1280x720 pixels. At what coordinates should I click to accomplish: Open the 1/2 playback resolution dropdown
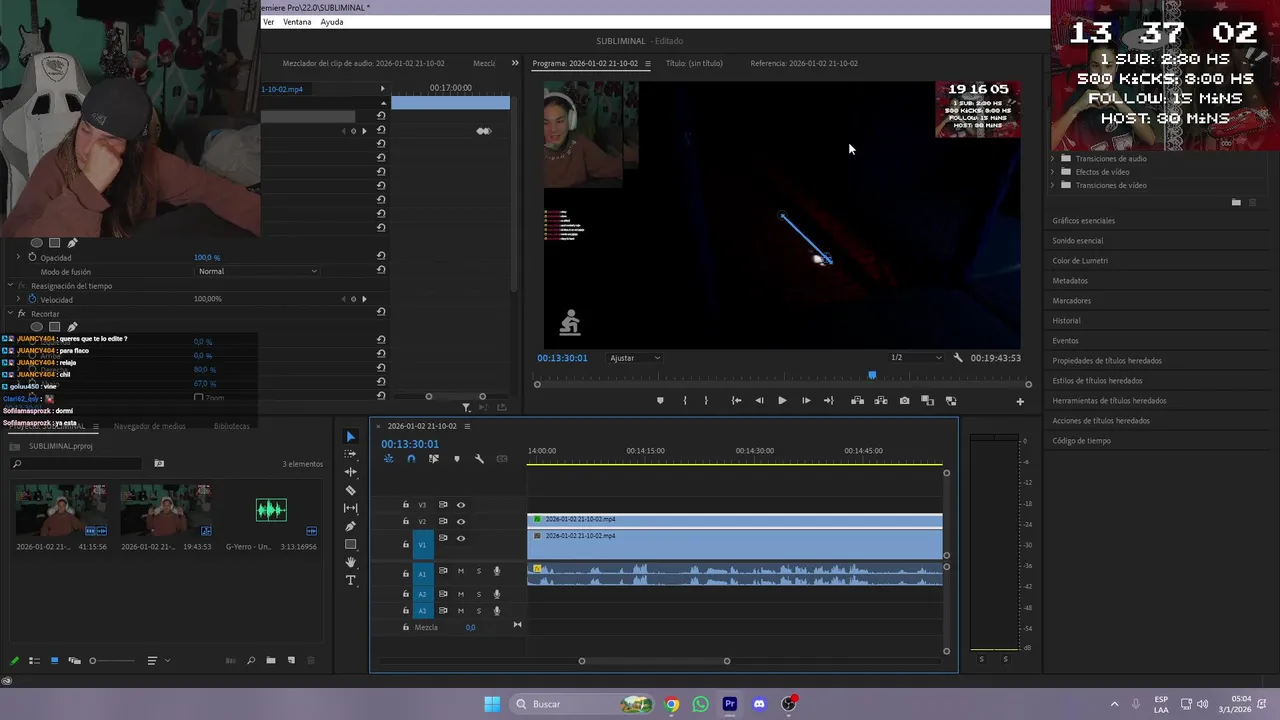click(916, 358)
